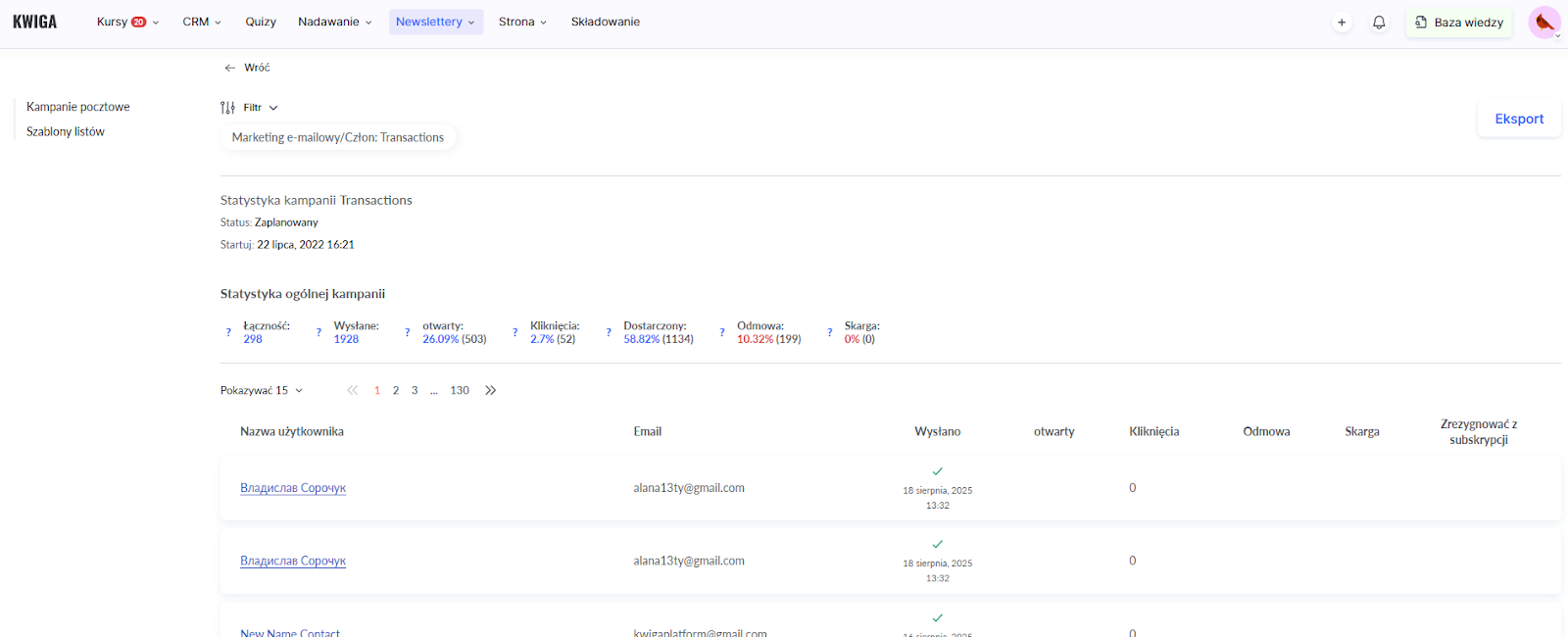This screenshot has width=1568, height=637.
Task: Click the Filtr sliders icon
Action: pyautogui.click(x=227, y=108)
